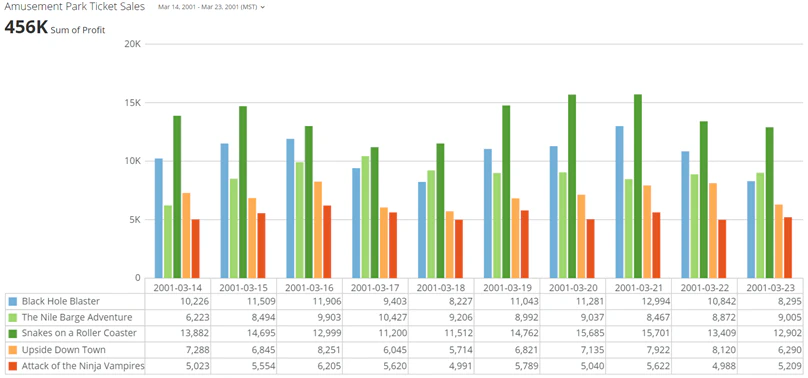
Task: Click the red Ninja Vampires bar for 2001-03-23
Action: point(788,248)
